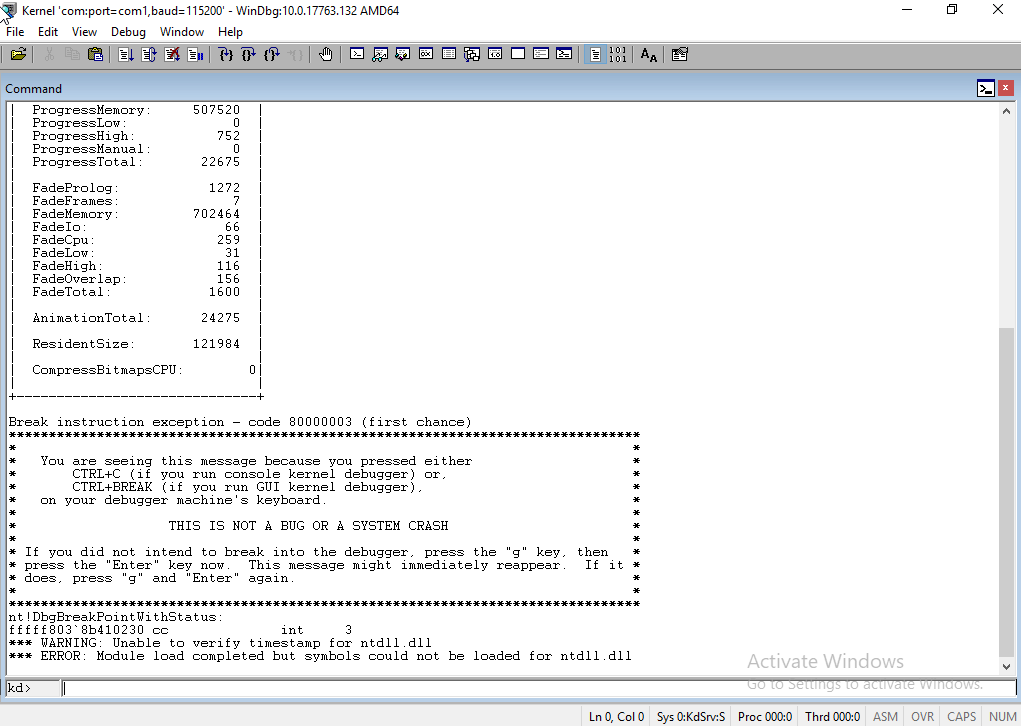Click the OVR indicator in status bar
Image resolution: width=1021 pixels, height=726 pixels.
point(922,716)
